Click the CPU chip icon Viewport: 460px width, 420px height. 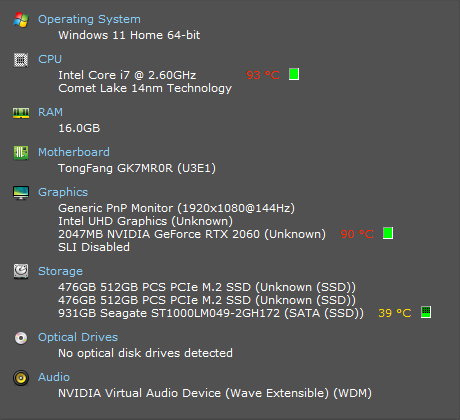pyautogui.click(x=21, y=60)
